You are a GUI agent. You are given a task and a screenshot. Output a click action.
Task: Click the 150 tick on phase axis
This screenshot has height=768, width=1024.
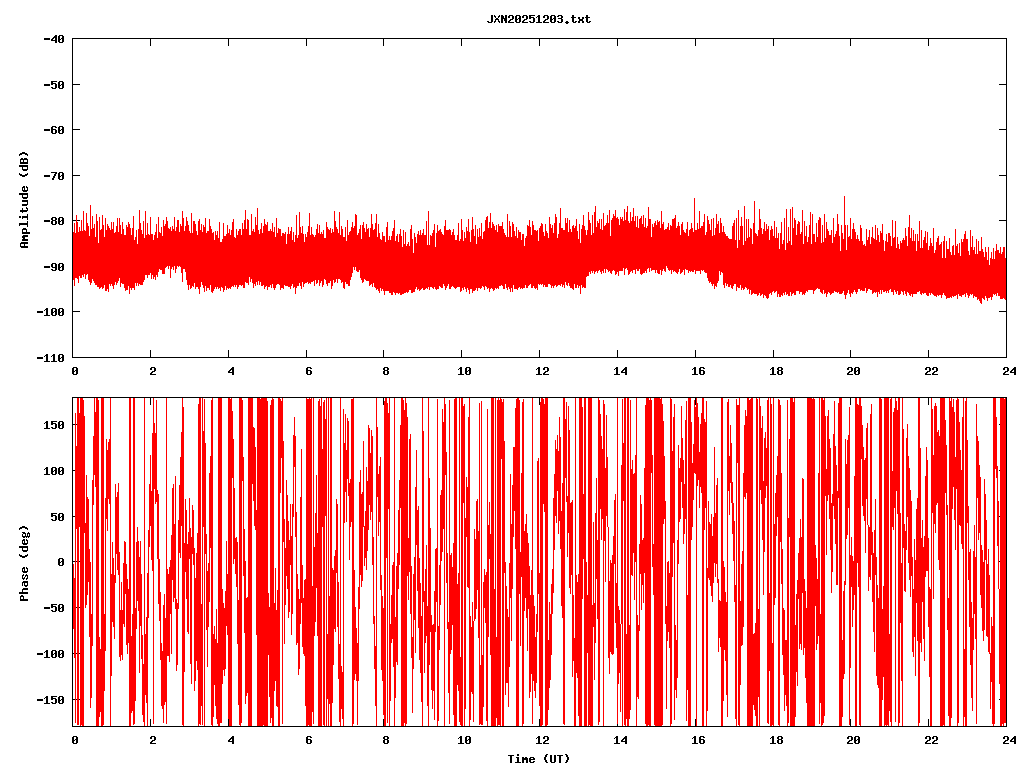pos(55,425)
